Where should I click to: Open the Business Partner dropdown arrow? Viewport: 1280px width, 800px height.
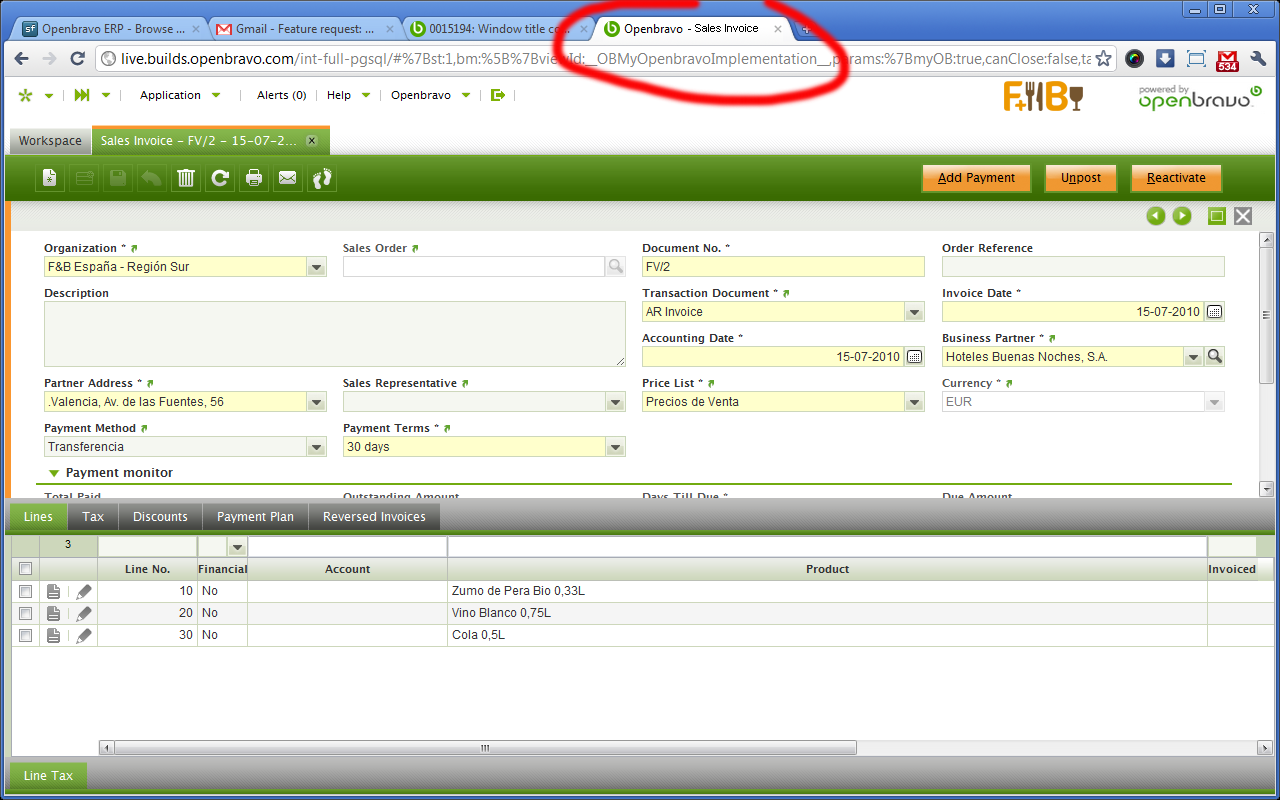(1193, 357)
